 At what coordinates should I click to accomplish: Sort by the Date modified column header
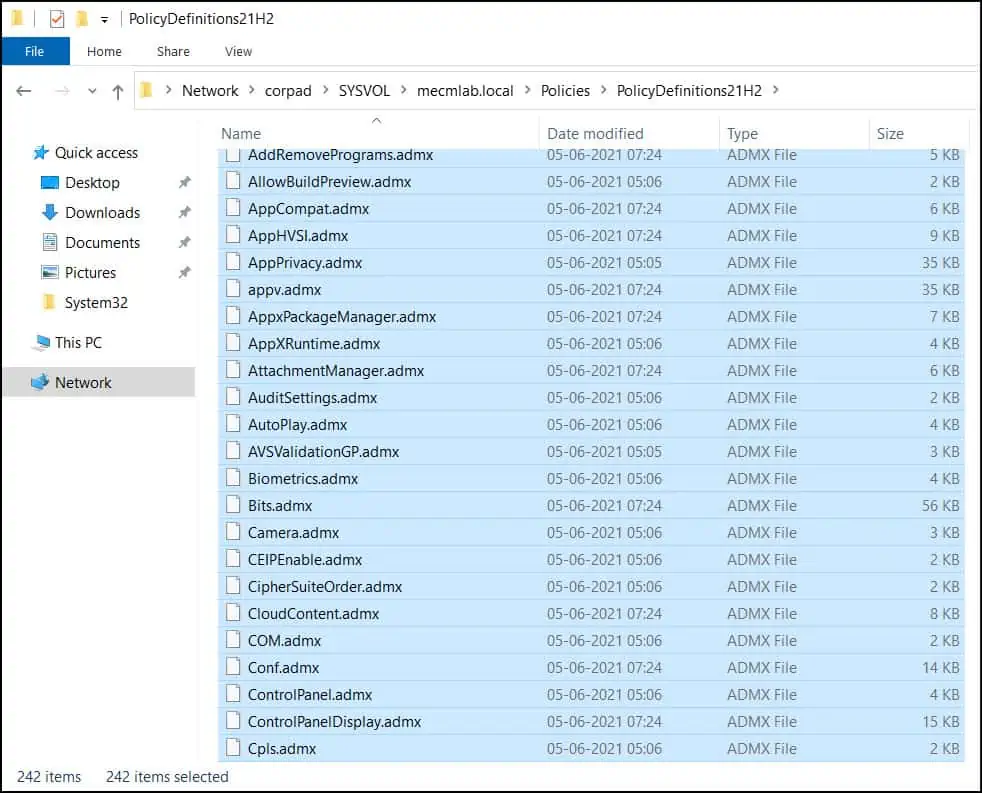(x=594, y=133)
